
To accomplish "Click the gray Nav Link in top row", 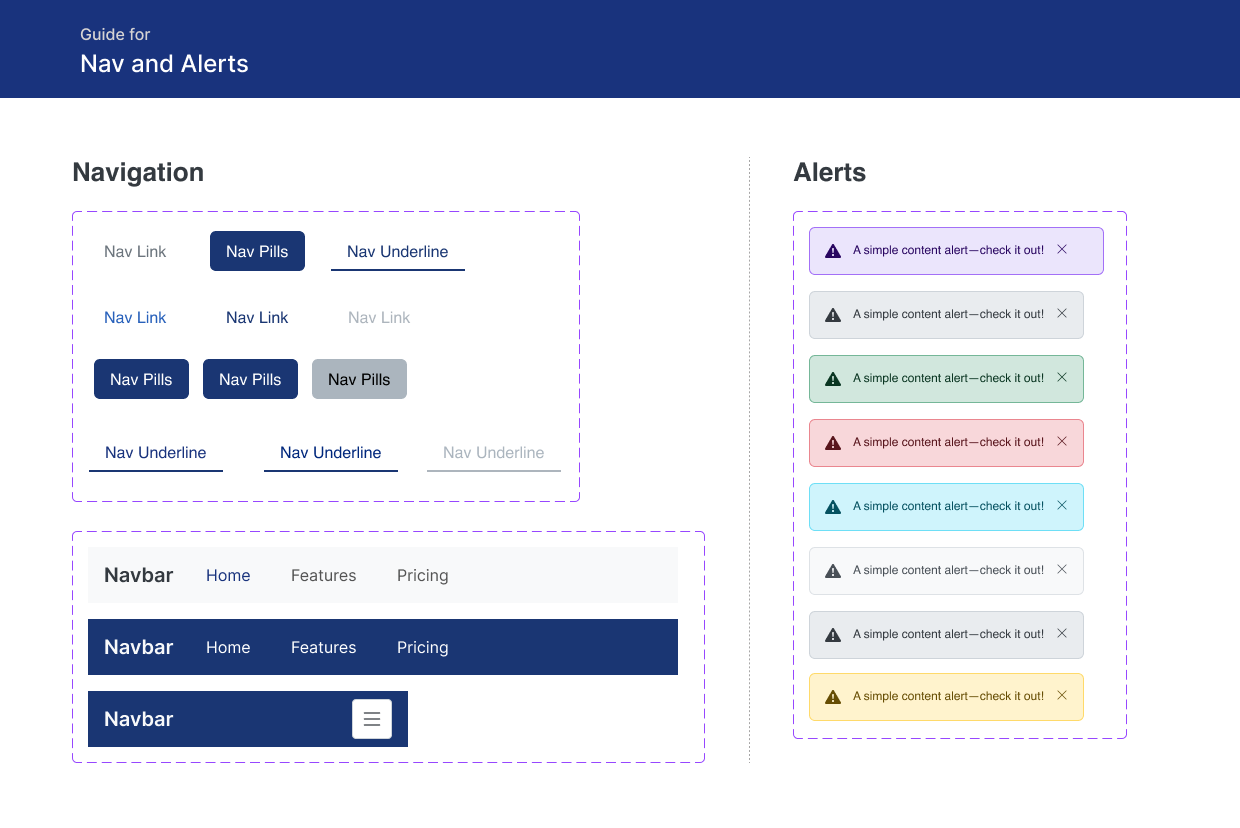I will [135, 251].
